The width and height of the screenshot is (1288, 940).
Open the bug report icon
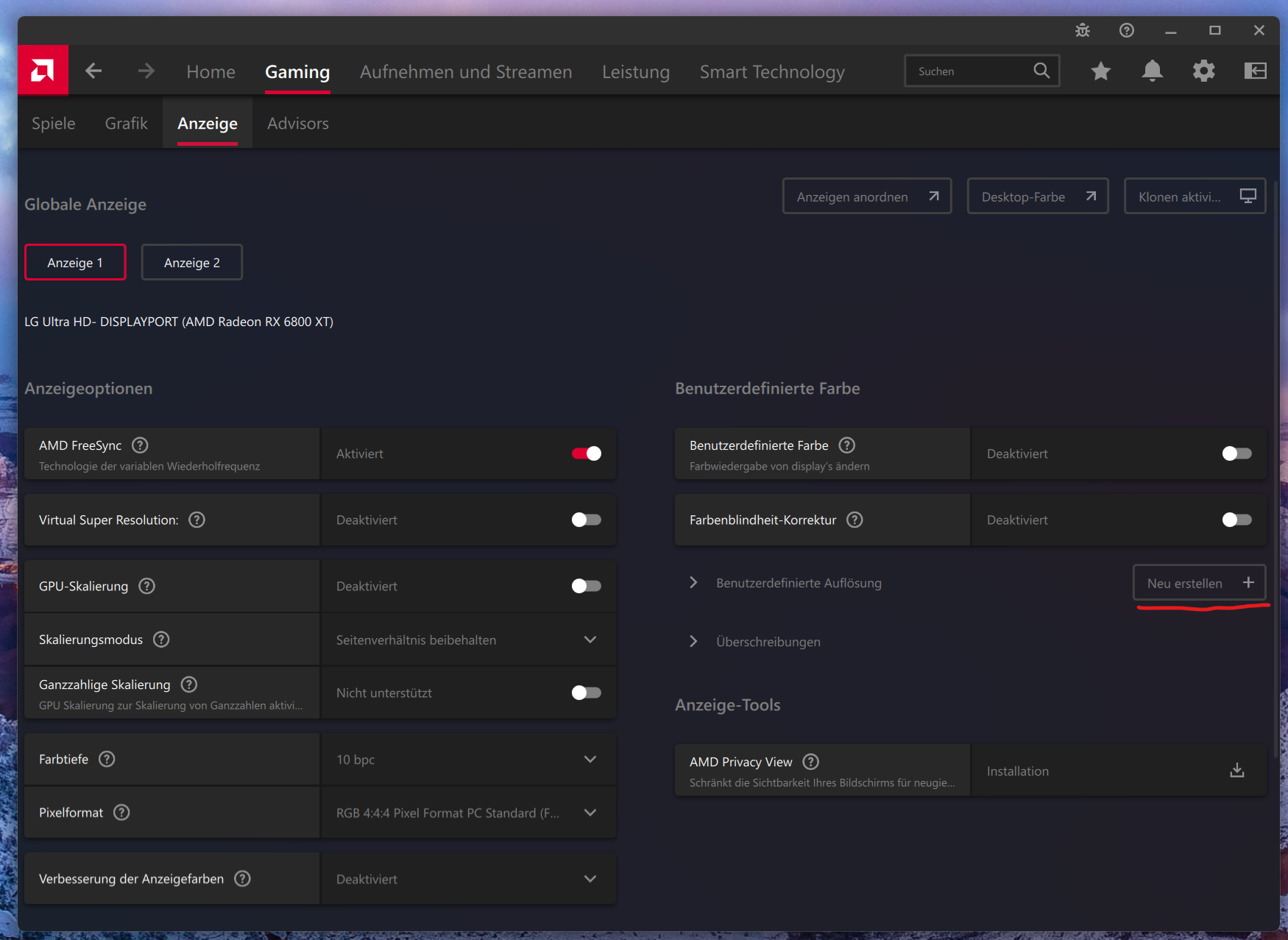pyautogui.click(x=1082, y=30)
